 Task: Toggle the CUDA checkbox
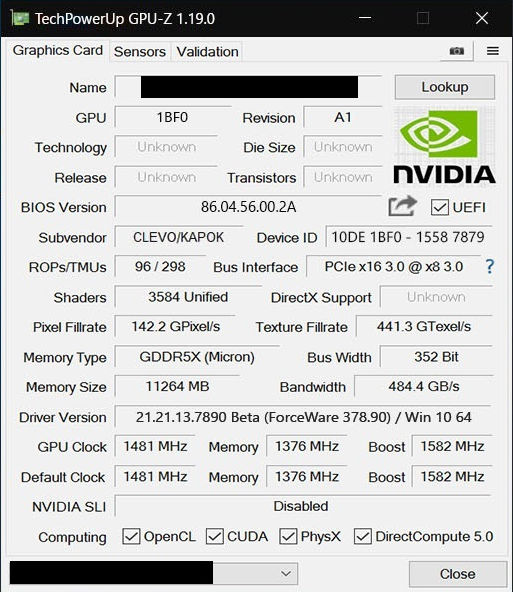click(214, 536)
